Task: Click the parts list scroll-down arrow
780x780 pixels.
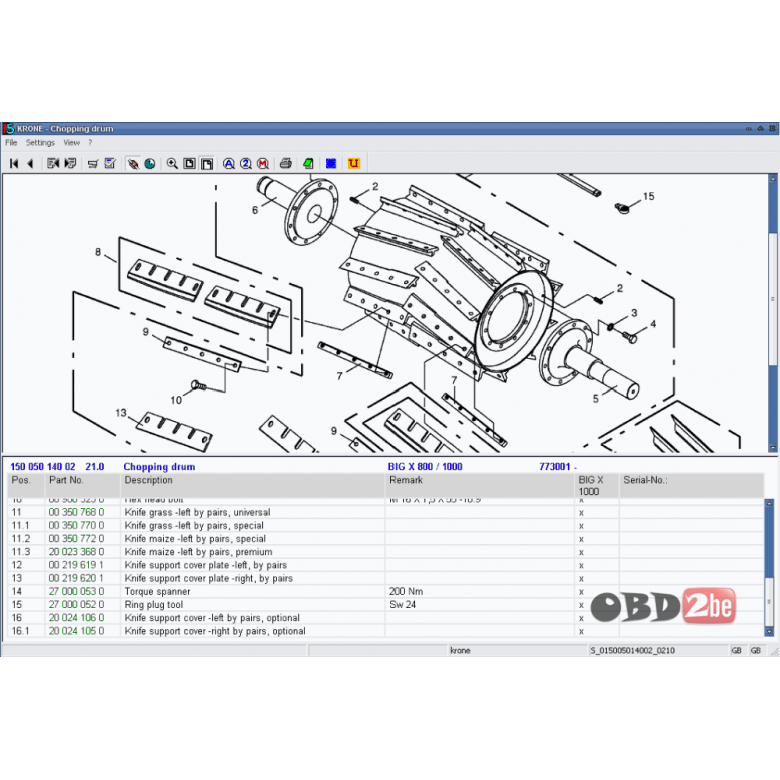Action: [769, 632]
